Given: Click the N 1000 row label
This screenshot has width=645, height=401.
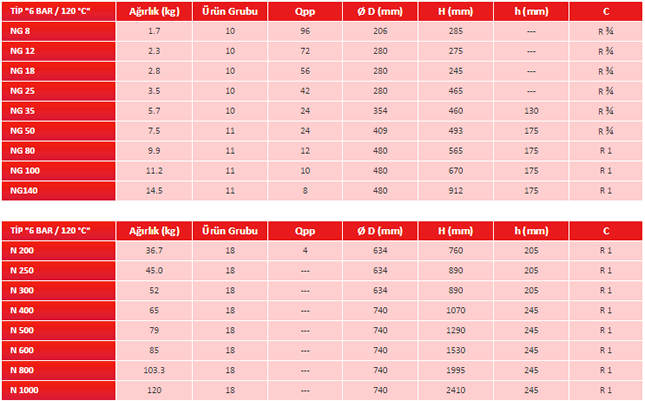Looking at the screenshot, I should pyautogui.click(x=58, y=390).
